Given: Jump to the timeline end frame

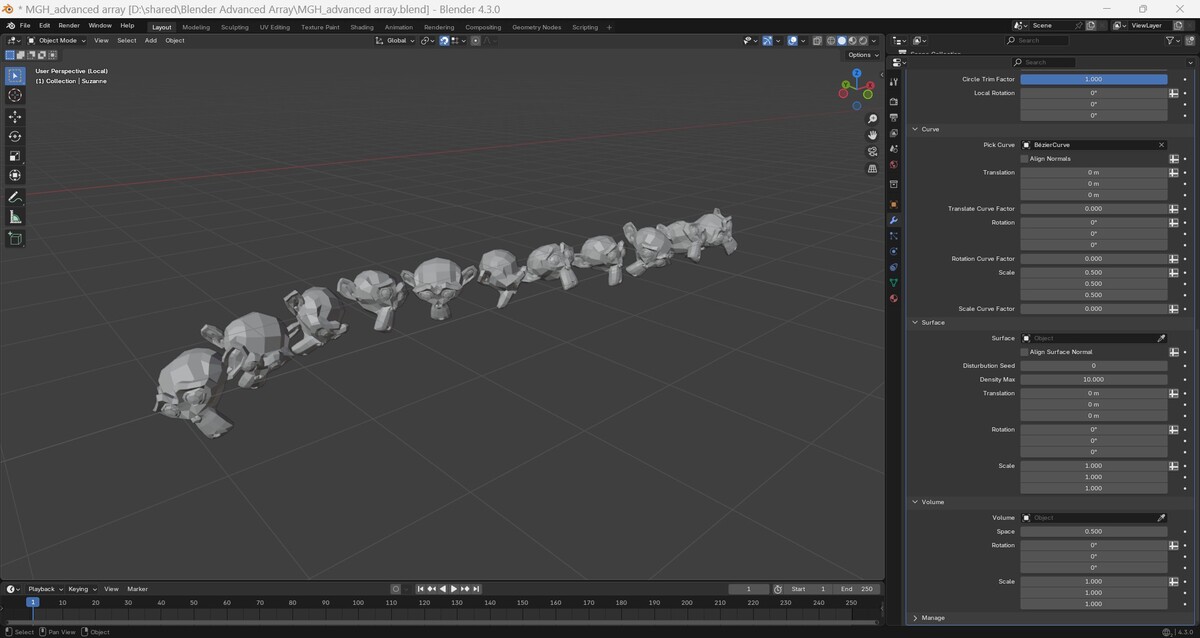Looking at the screenshot, I should click(477, 589).
